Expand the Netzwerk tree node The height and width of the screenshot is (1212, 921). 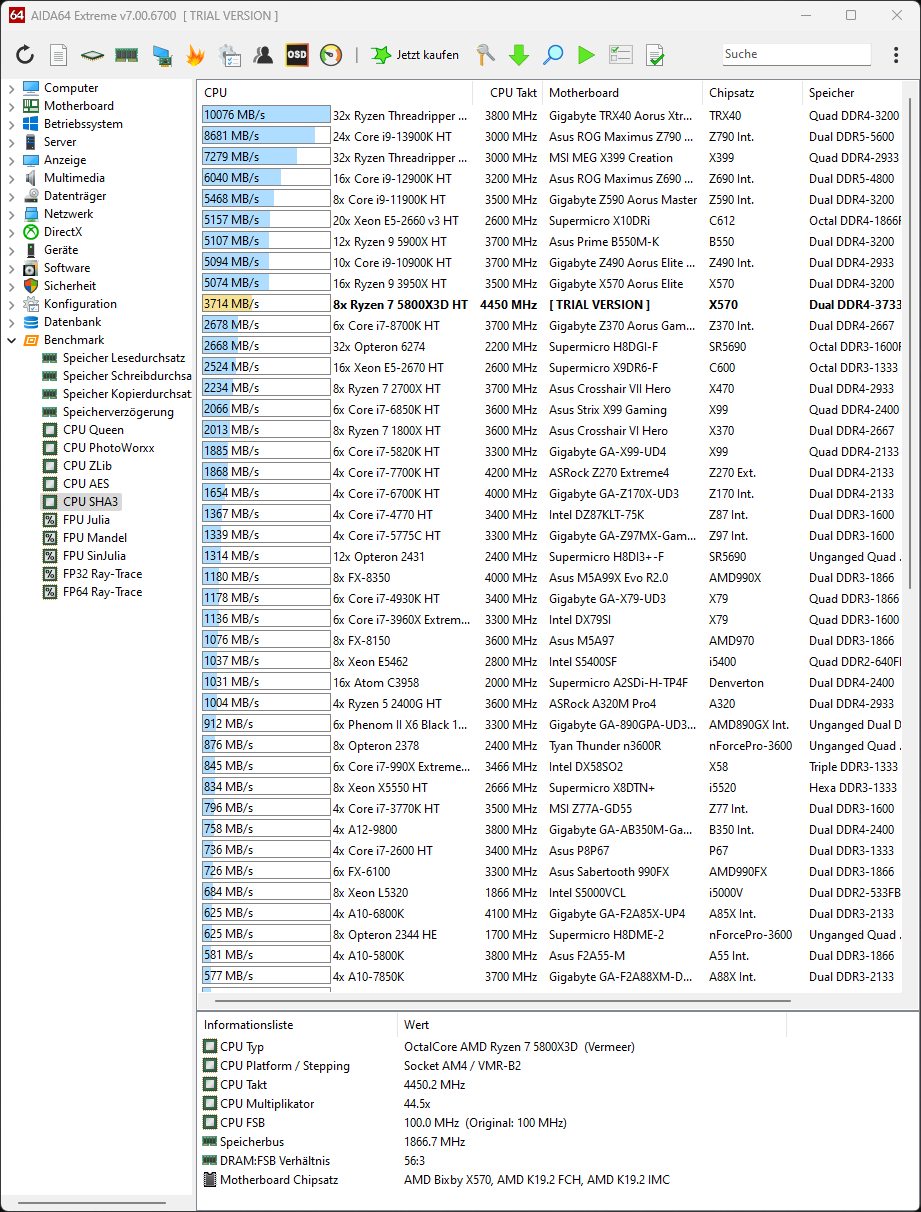pyautogui.click(x=12, y=214)
